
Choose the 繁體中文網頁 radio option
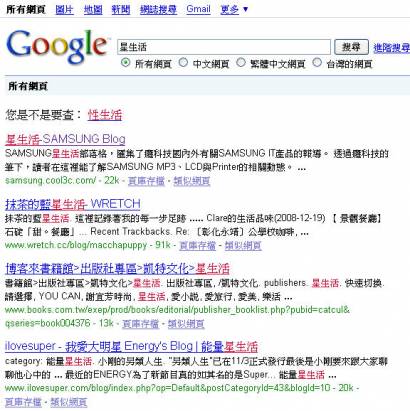click(x=241, y=62)
